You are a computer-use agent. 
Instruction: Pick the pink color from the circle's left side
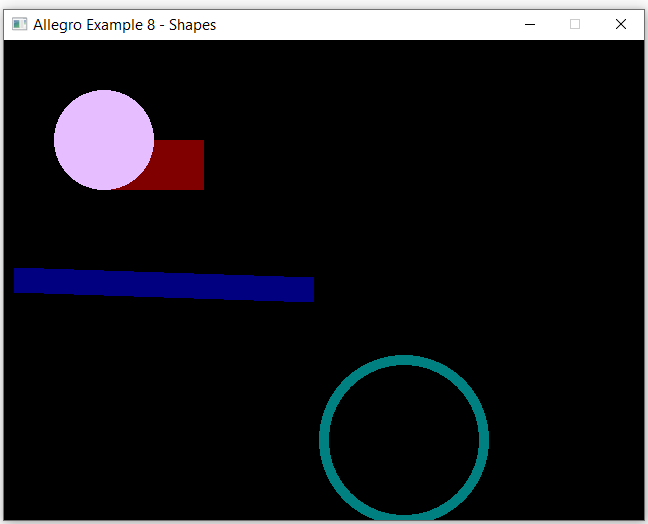pos(66,140)
